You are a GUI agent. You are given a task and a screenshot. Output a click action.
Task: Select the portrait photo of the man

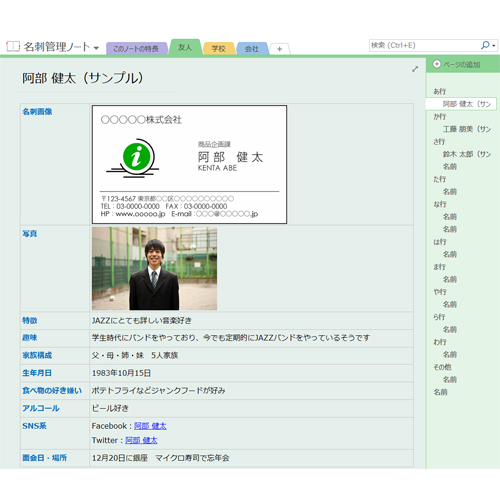click(x=154, y=269)
